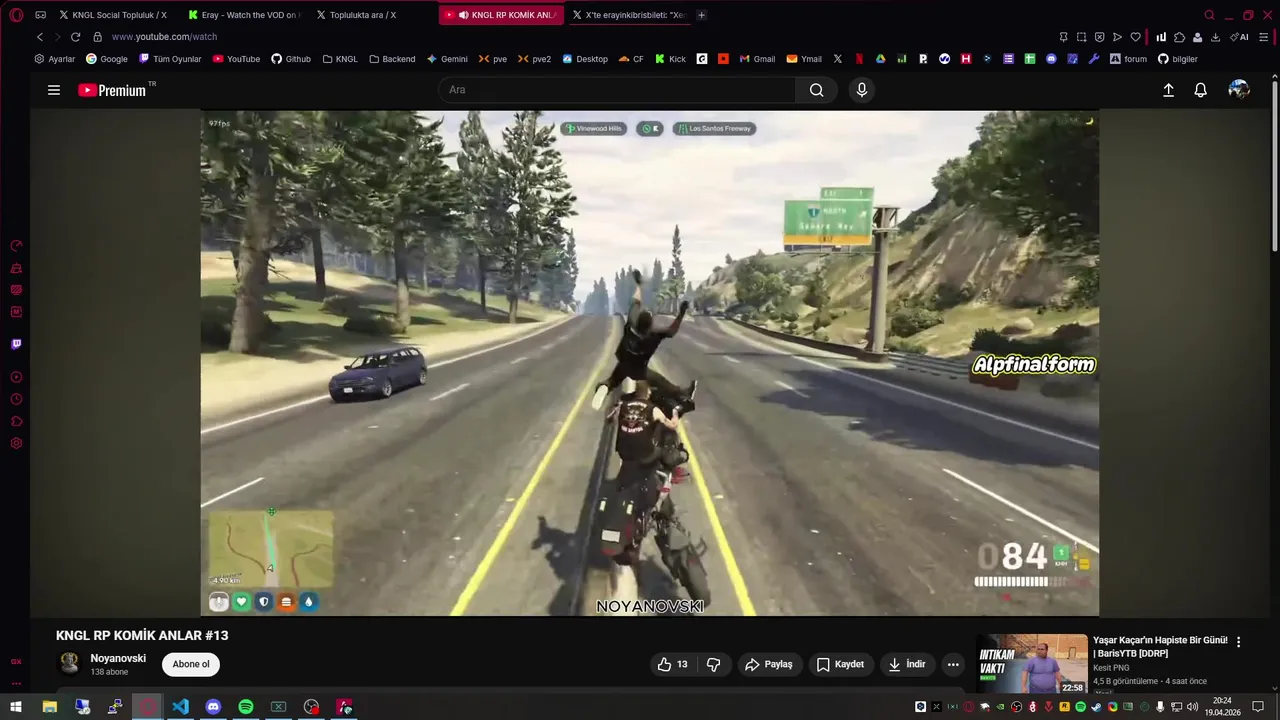Open the YouTube bookmark
The image size is (1280, 720).
pos(236,59)
